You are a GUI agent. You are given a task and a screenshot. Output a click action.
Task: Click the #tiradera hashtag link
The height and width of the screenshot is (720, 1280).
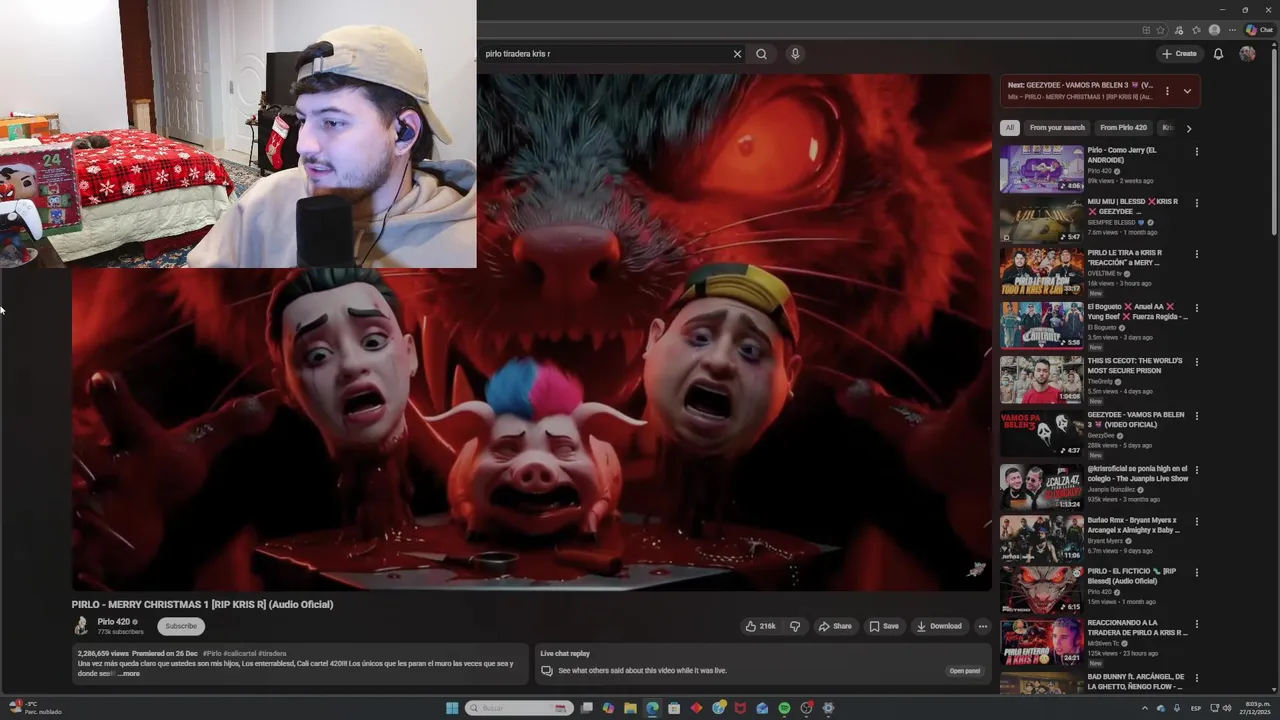(x=272, y=653)
